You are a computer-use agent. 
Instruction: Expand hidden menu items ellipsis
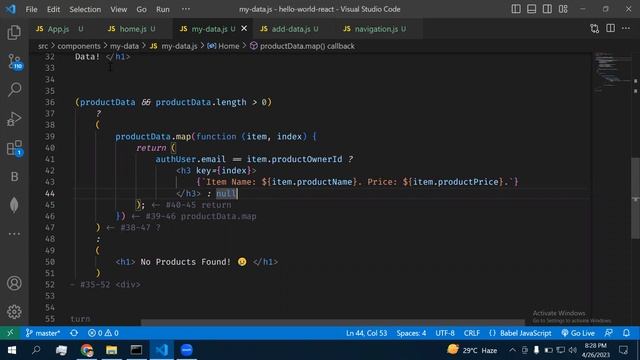(186, 9)
